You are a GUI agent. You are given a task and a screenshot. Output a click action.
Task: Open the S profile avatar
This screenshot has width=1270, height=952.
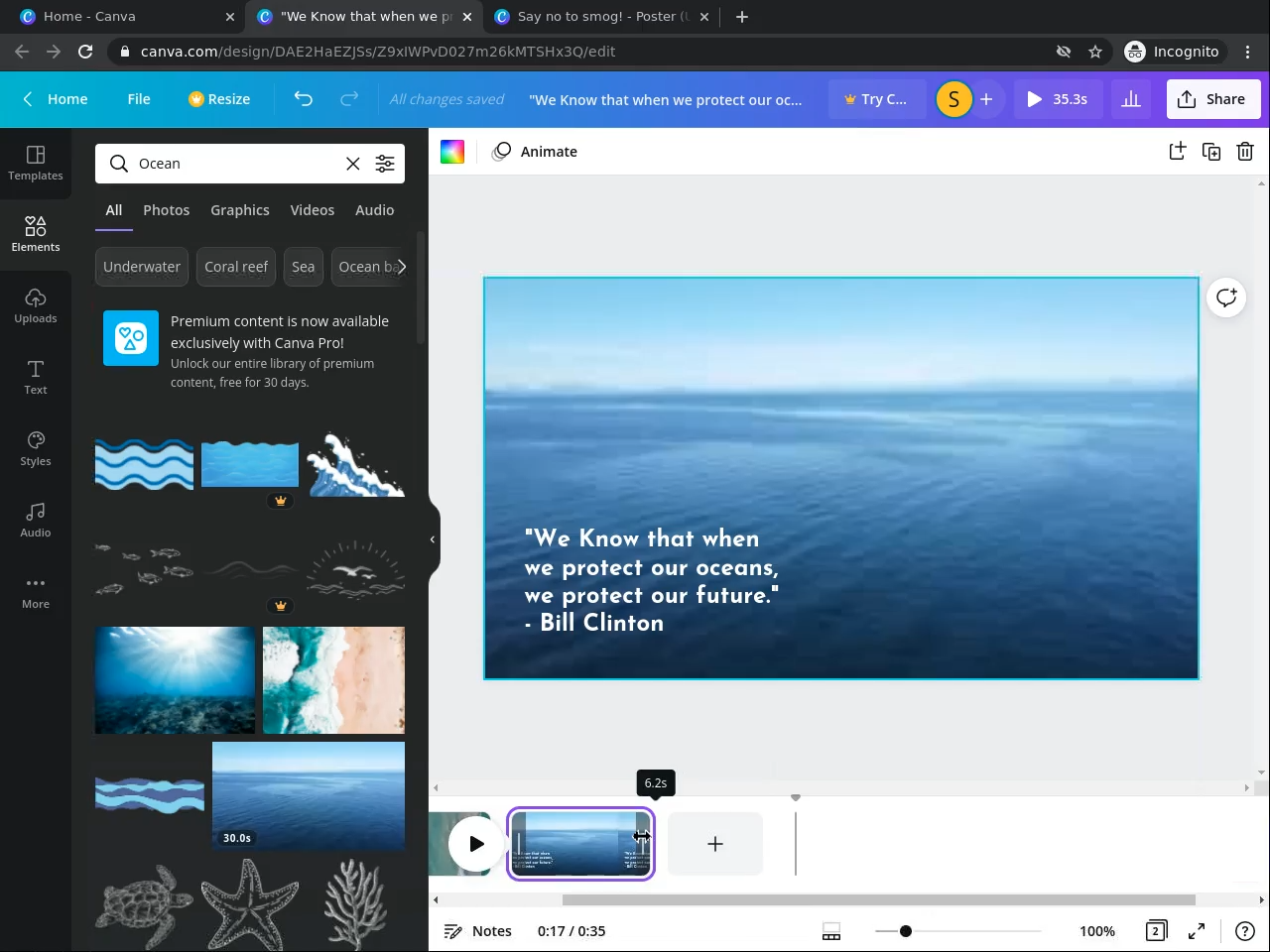953,99
